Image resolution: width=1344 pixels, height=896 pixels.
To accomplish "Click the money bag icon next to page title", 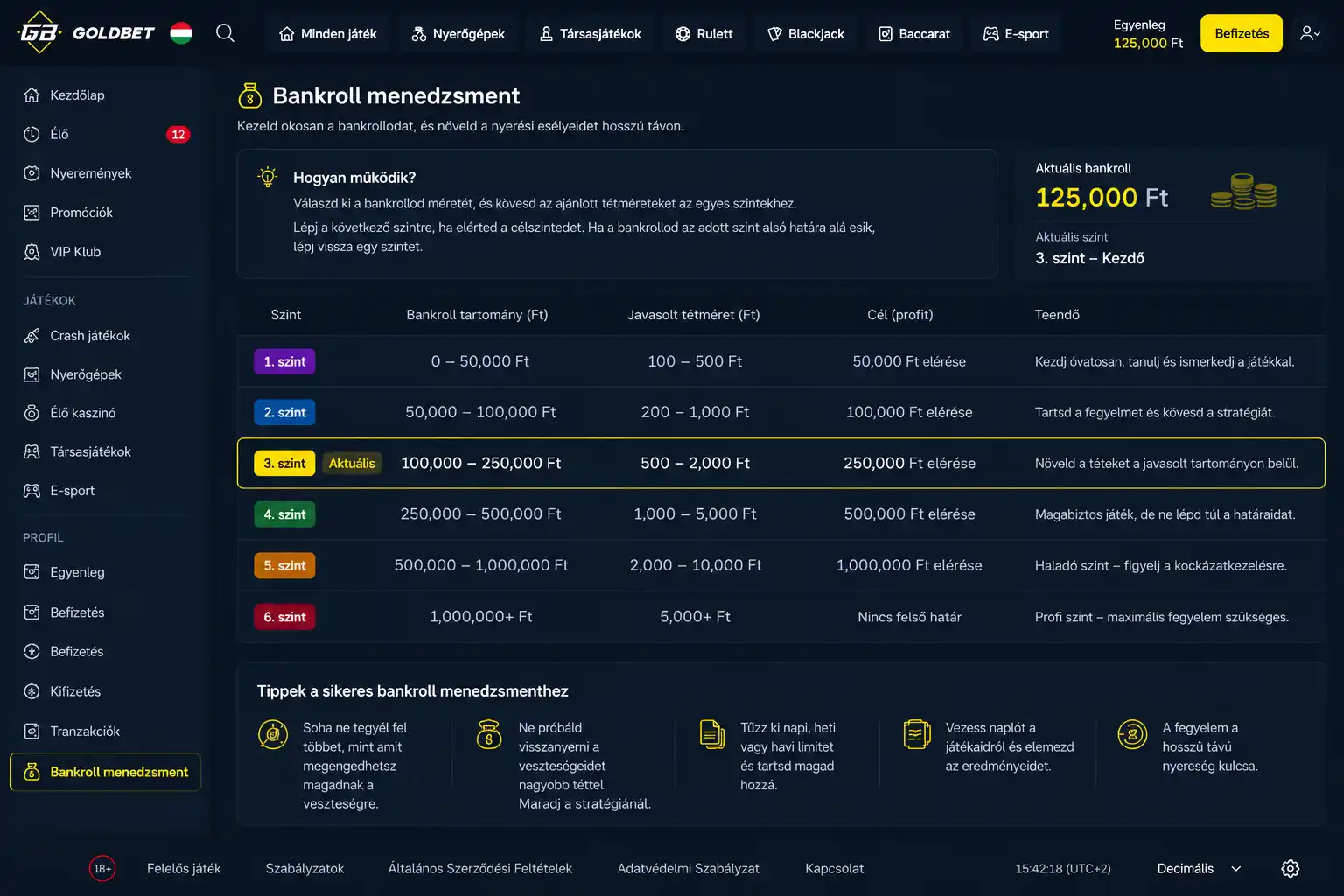I will 250,94.
